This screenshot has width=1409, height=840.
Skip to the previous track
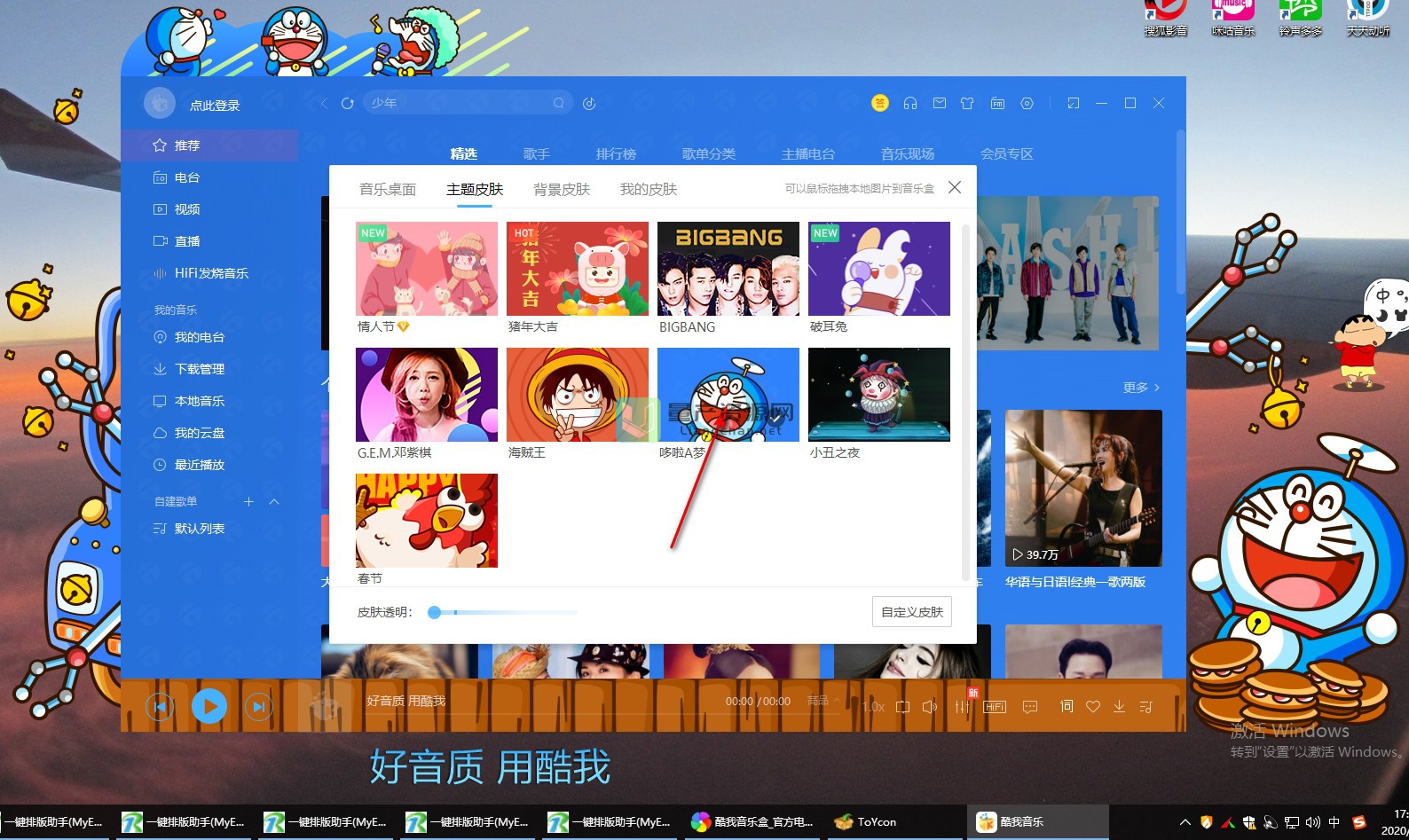[x=160, y=707]
